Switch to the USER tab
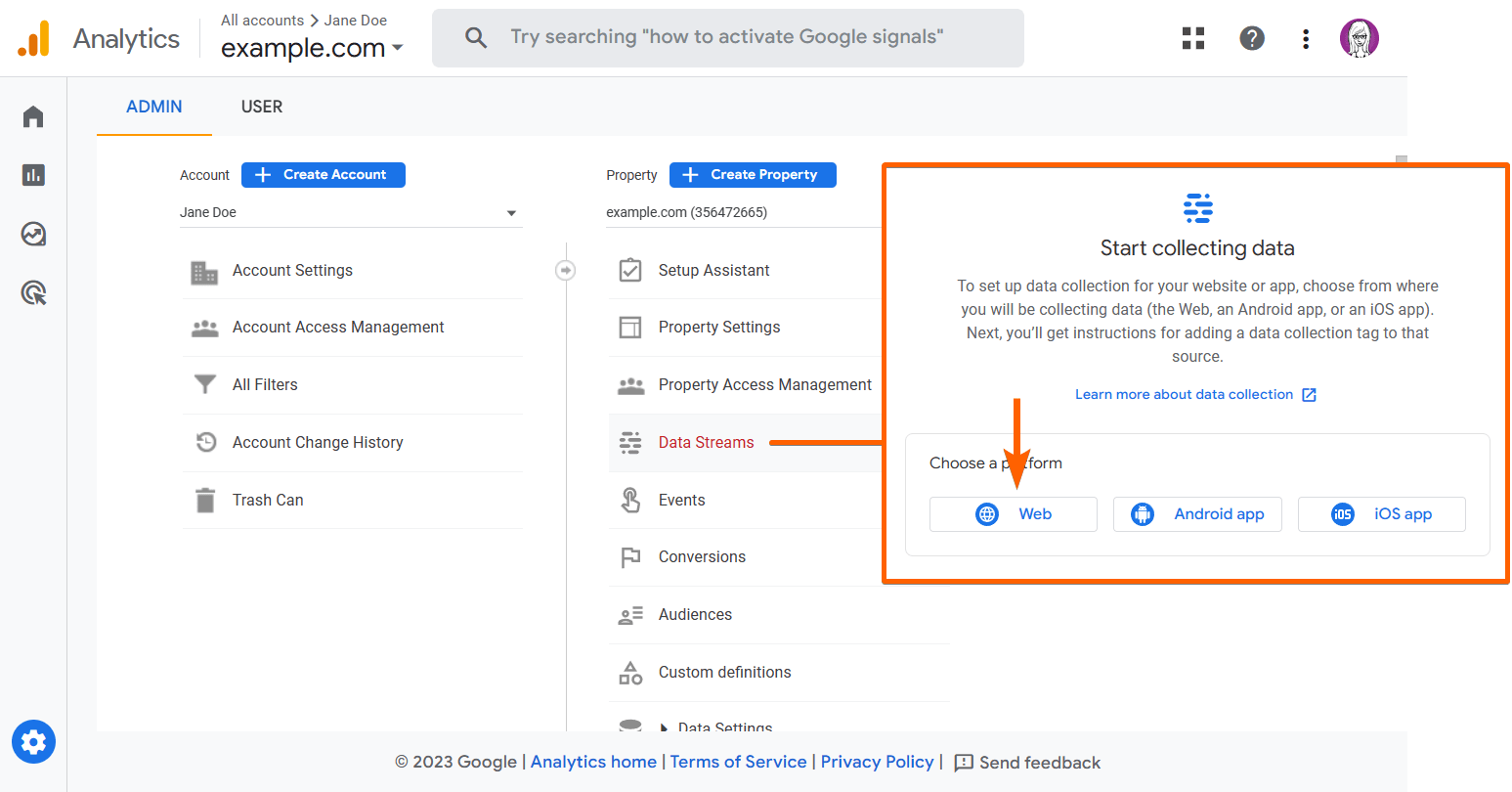 262,107
